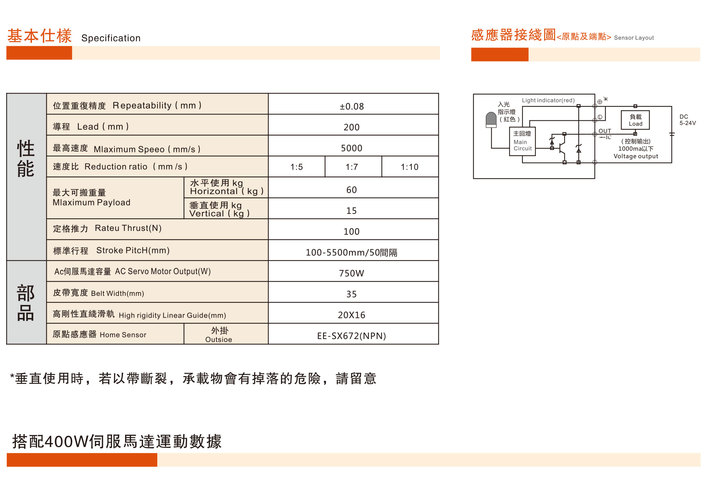
Task: Click the 'Light indicator(red)' caption
Action: pyautogui.click(x=548, y=100)
